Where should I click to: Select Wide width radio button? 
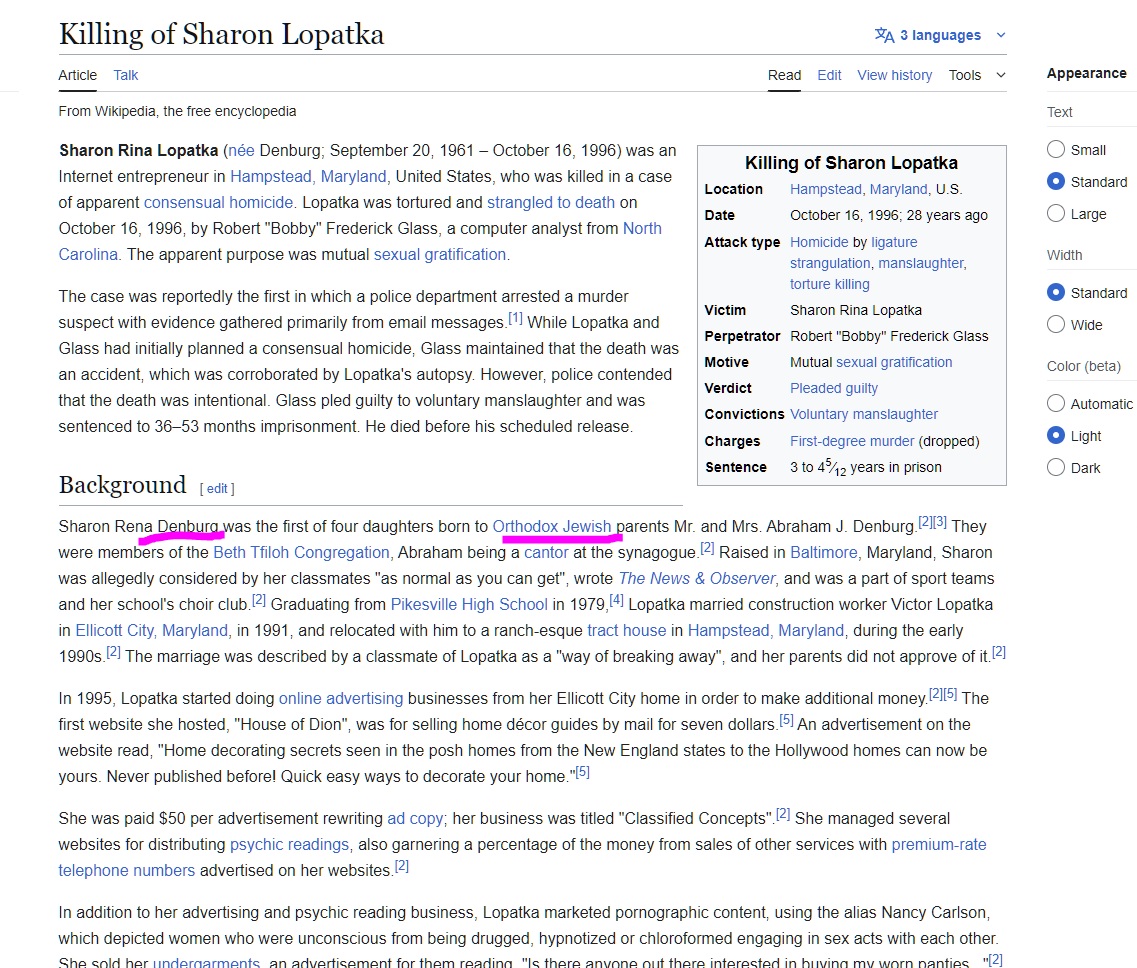point(1056,324)
